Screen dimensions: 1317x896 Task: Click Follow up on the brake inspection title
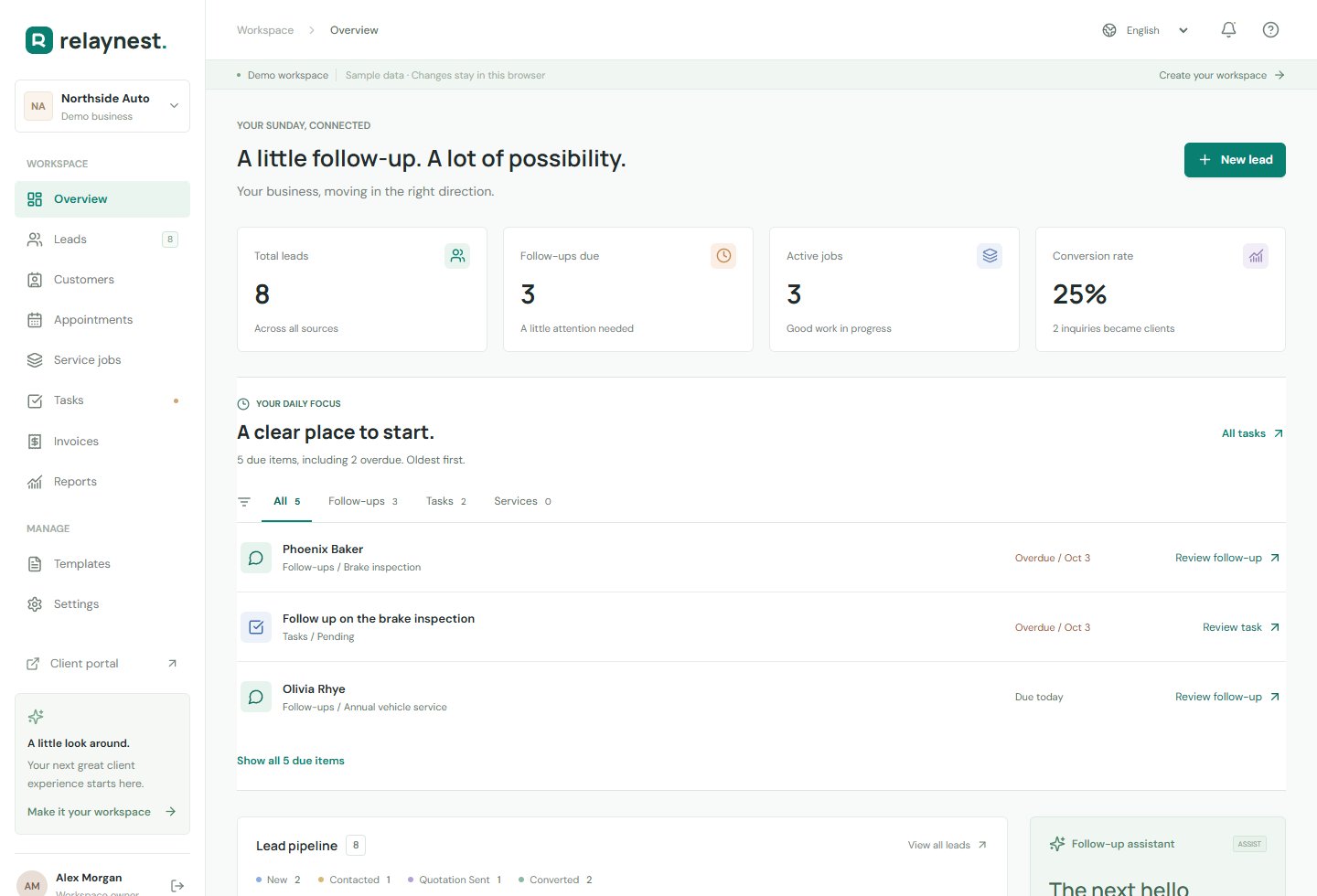(x=379, y=619)
